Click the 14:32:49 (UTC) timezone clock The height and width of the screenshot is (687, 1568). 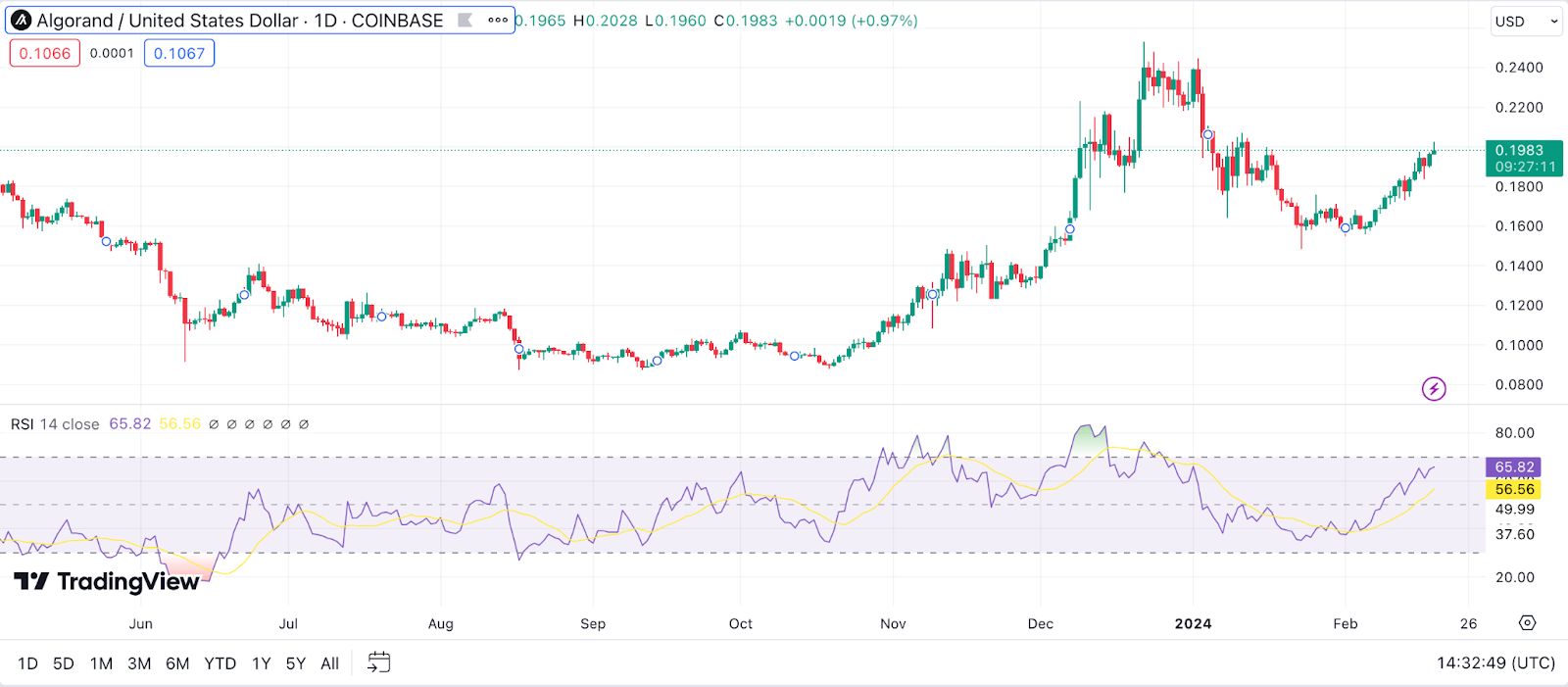pyautogui.click(x=1495, y=663)
